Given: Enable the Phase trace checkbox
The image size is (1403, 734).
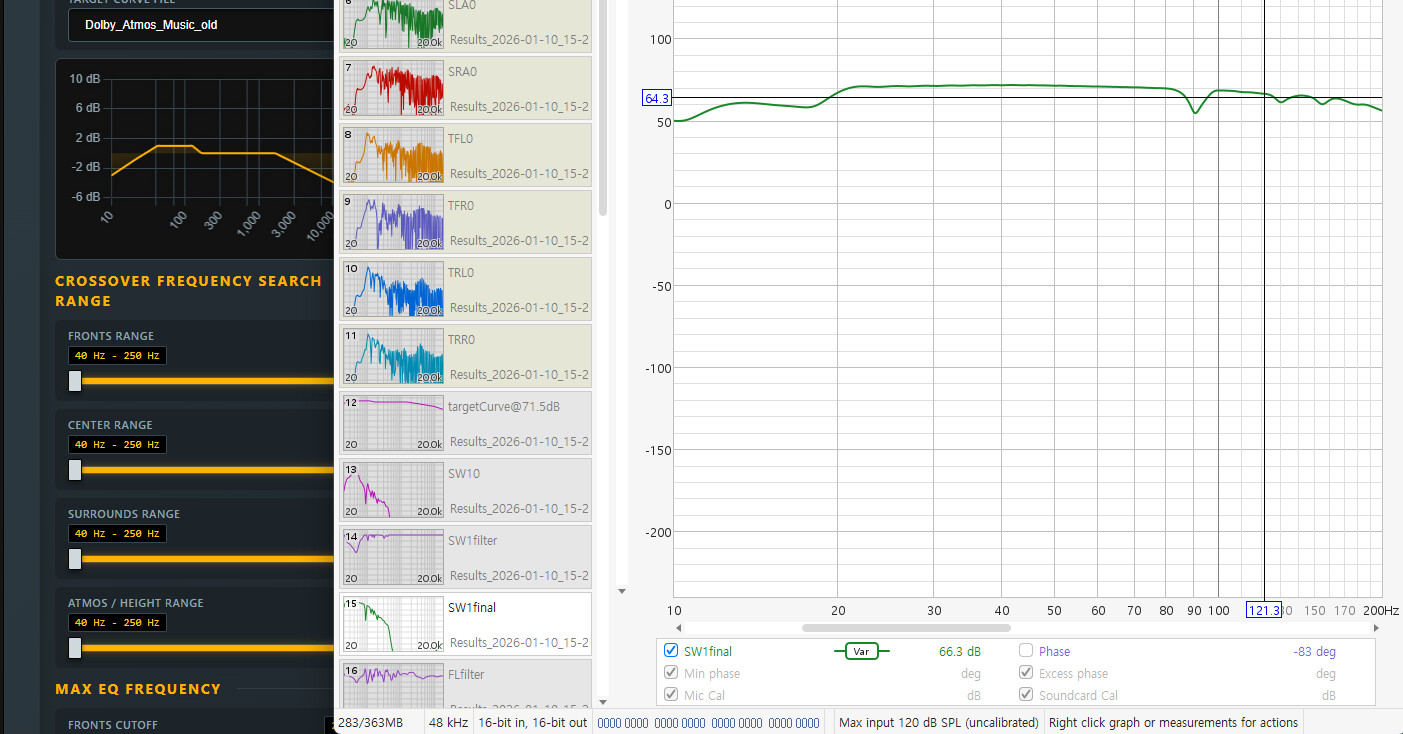Looking at the screenshot, I should (x=1026, y=651).
